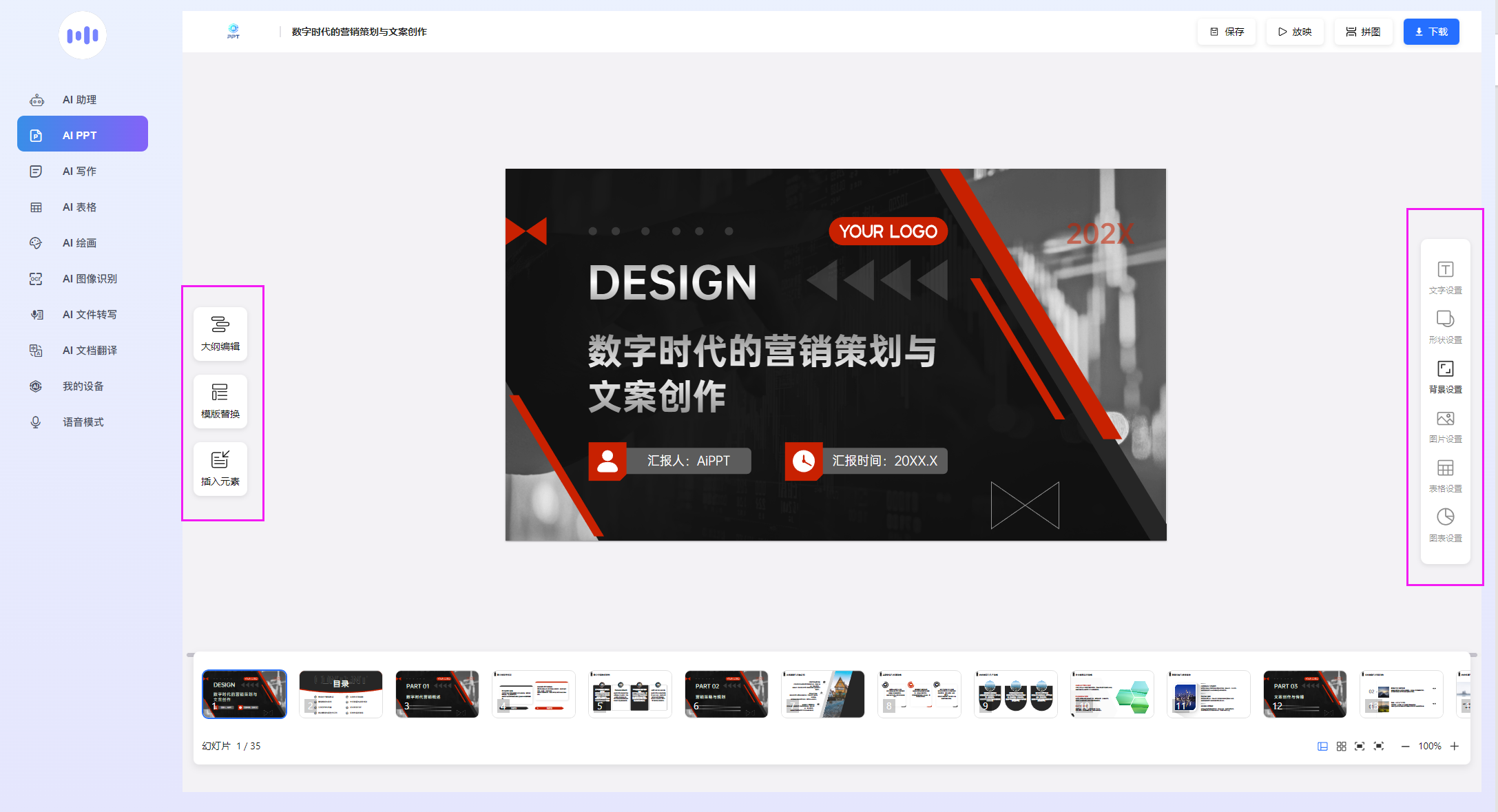Viewport: 1498px width, 812px height.
Task: Click the 放映 slideshow button
Action: [1295, 32]
